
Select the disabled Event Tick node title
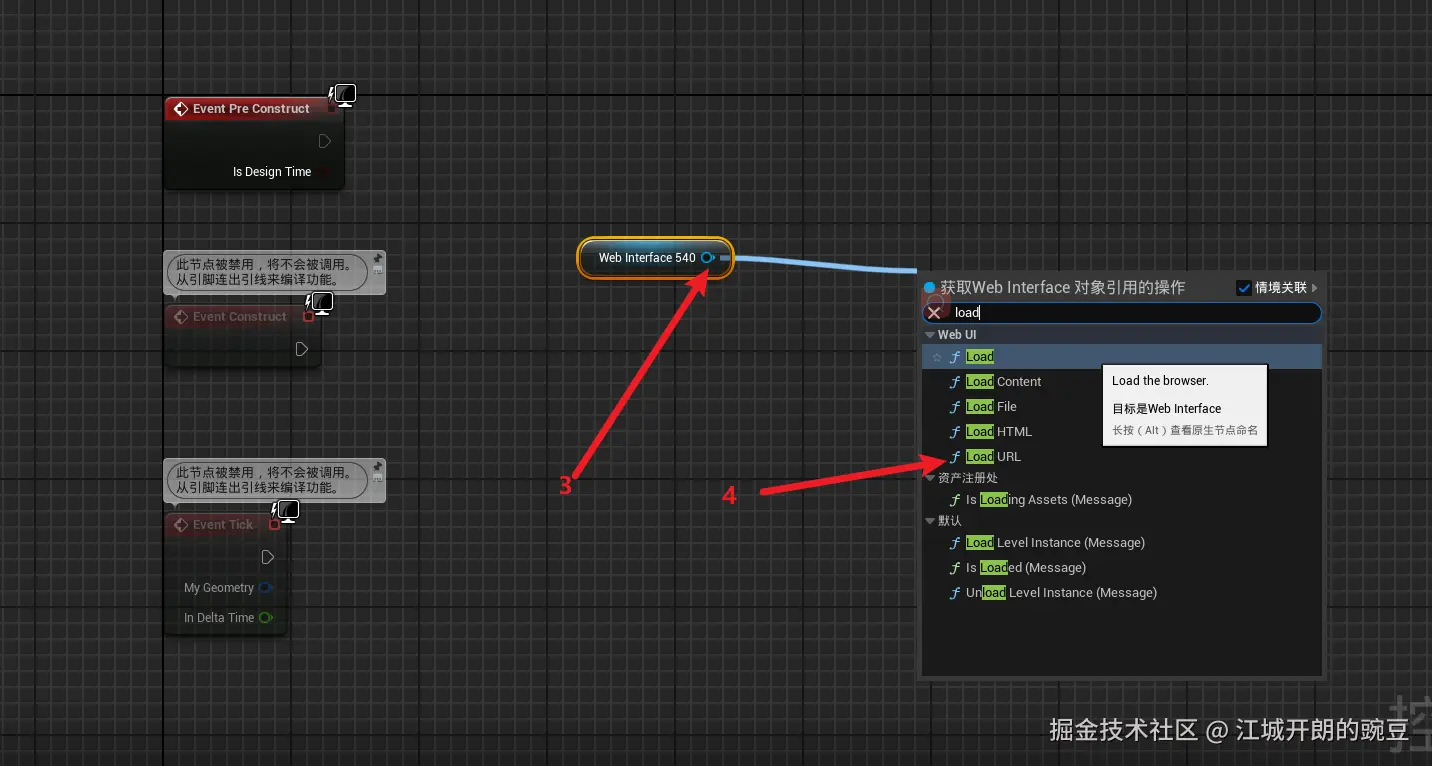[x=223, y=525]
